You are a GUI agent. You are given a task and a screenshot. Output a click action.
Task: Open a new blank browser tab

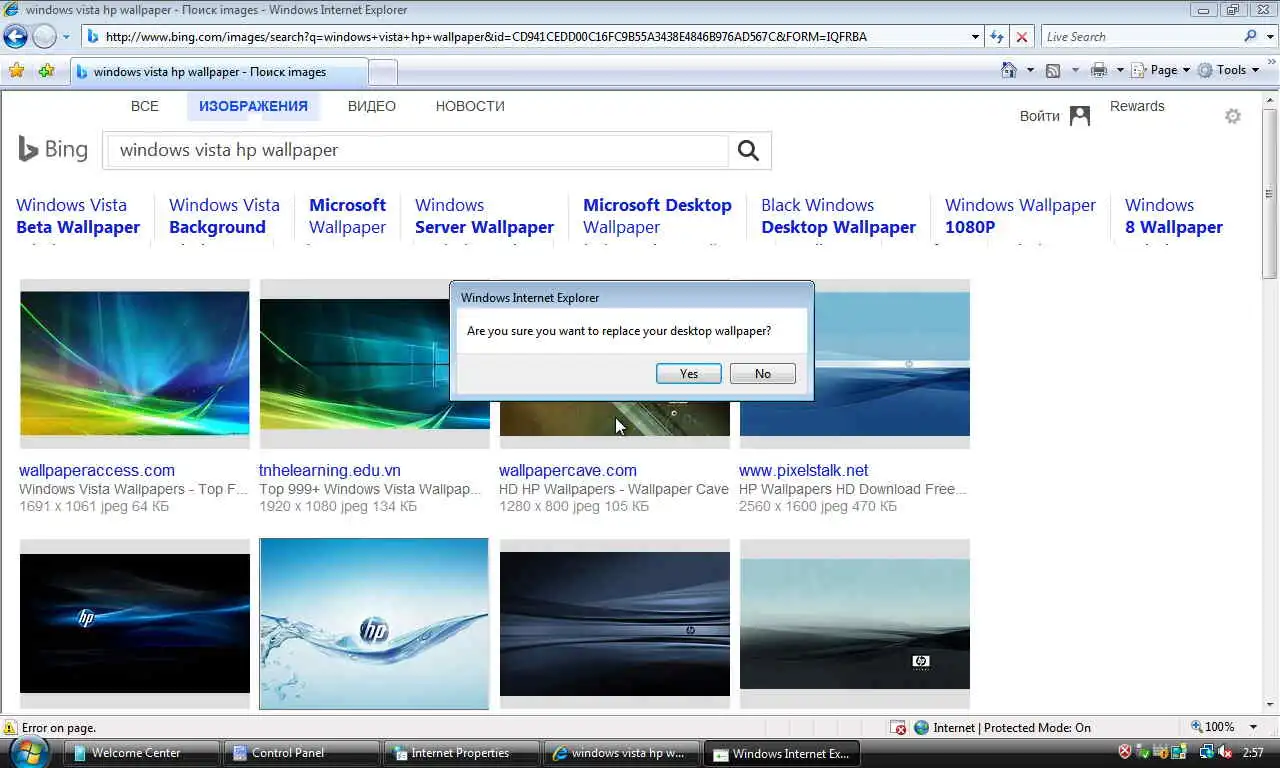point(383,72)
